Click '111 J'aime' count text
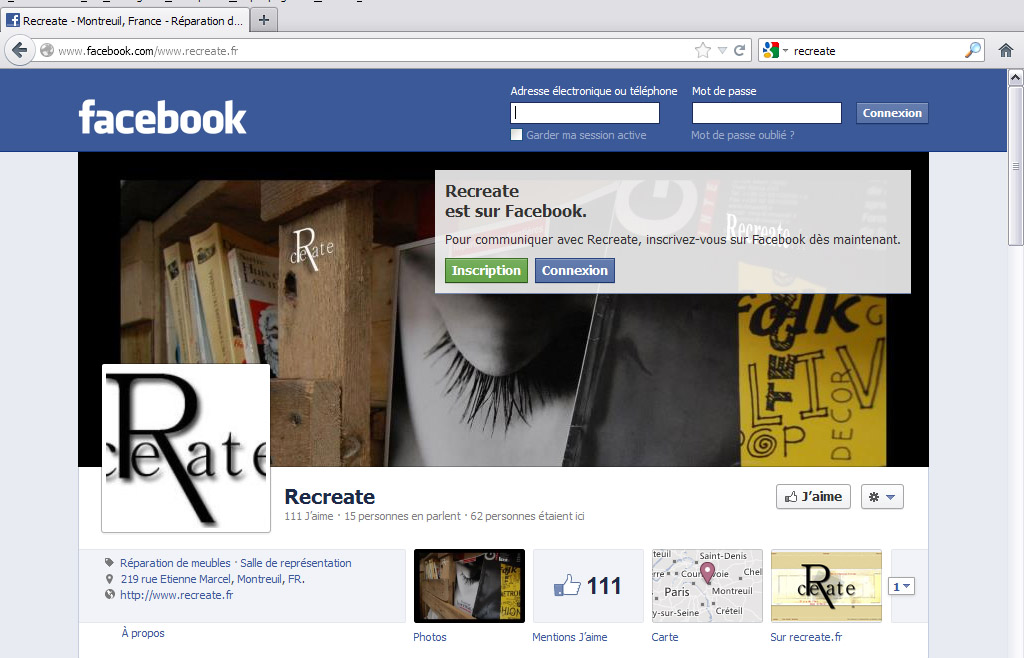The height and width of the screenshot is (658, 1024). tap(308, 516)
